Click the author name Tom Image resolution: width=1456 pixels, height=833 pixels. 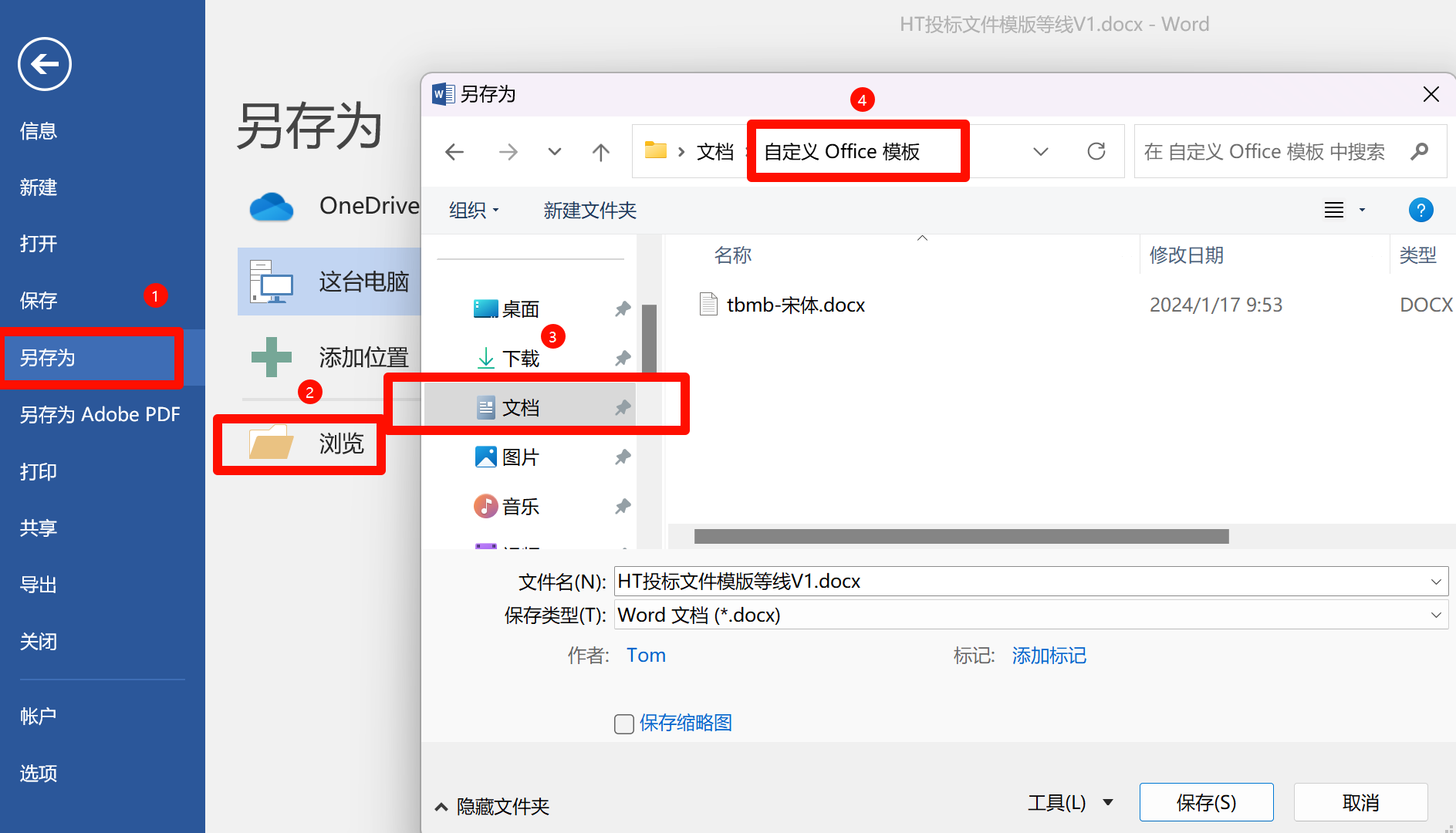pyautogui.click(x=646, y=656)
